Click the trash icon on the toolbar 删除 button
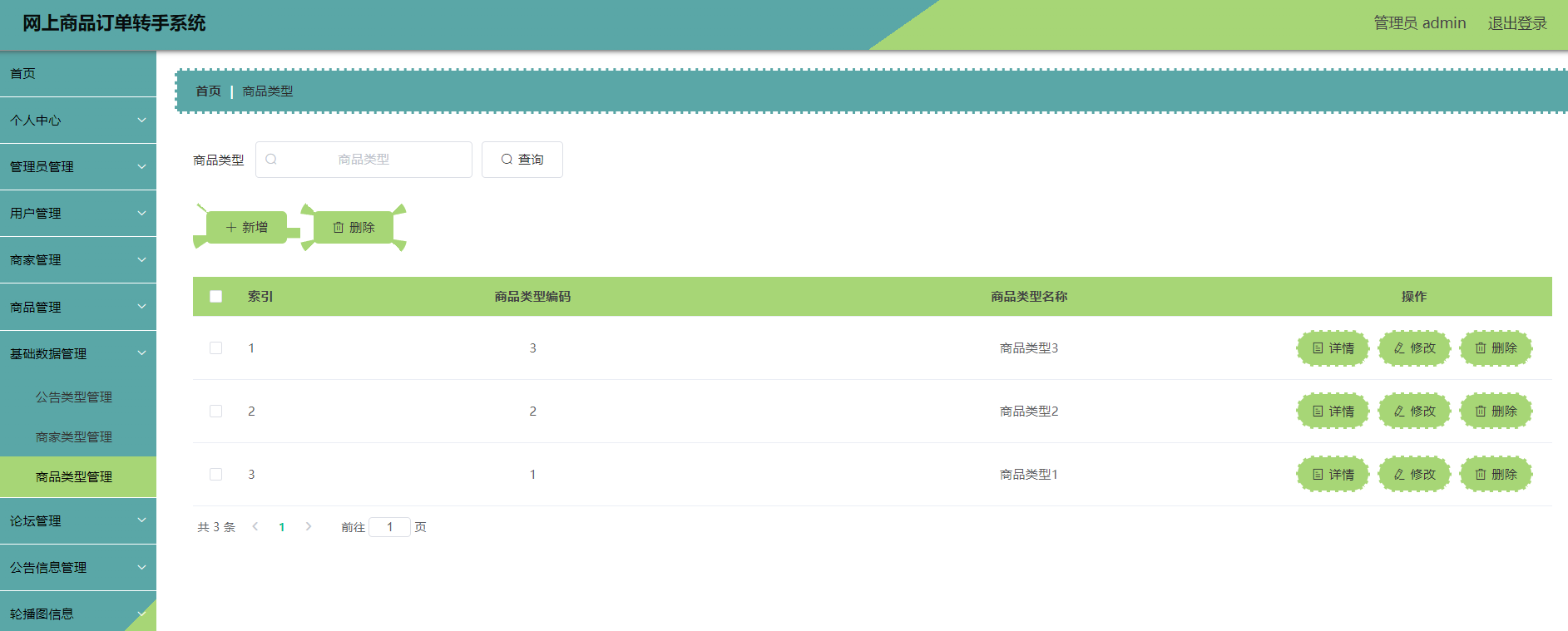Screen dimensions: 1568x631 [x=339, y=227]
